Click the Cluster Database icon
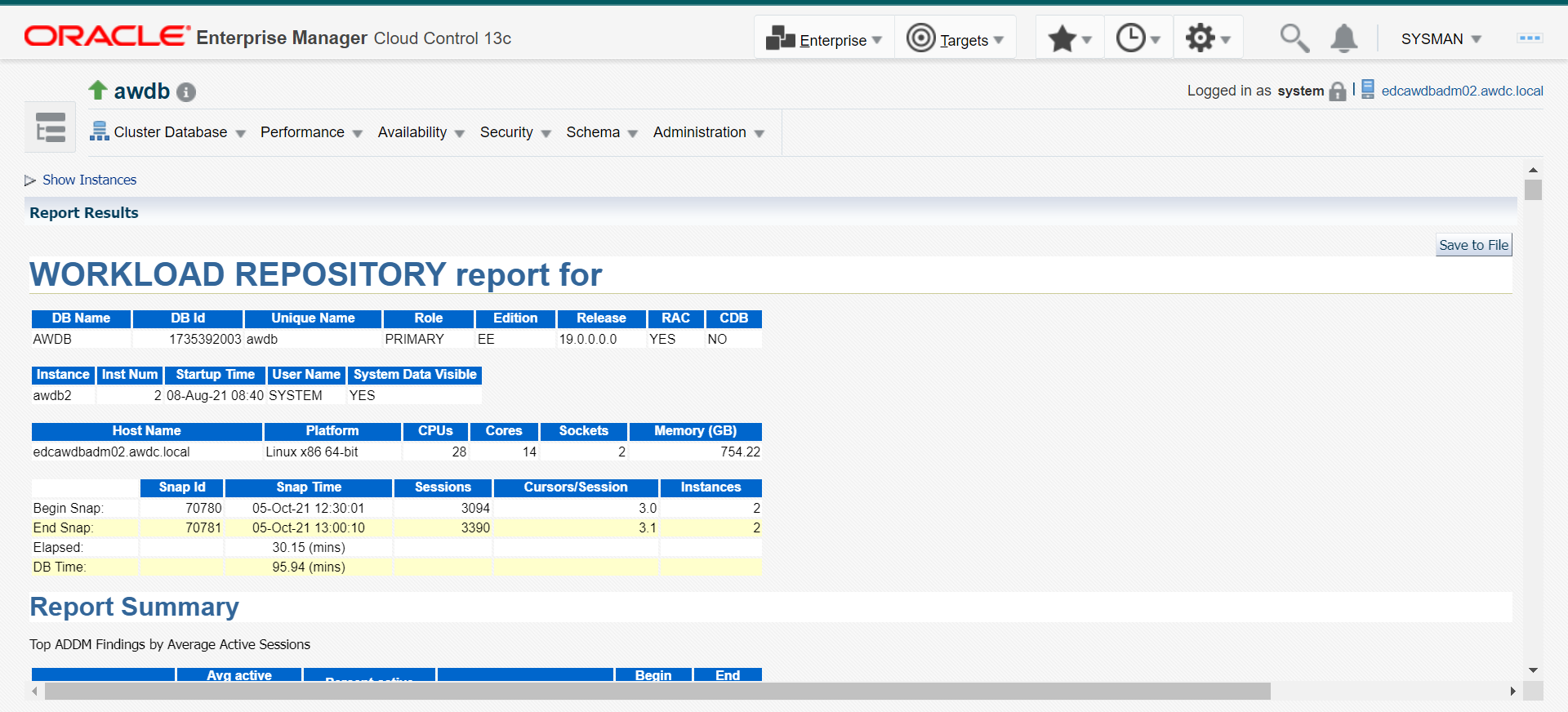 [100, 131]
